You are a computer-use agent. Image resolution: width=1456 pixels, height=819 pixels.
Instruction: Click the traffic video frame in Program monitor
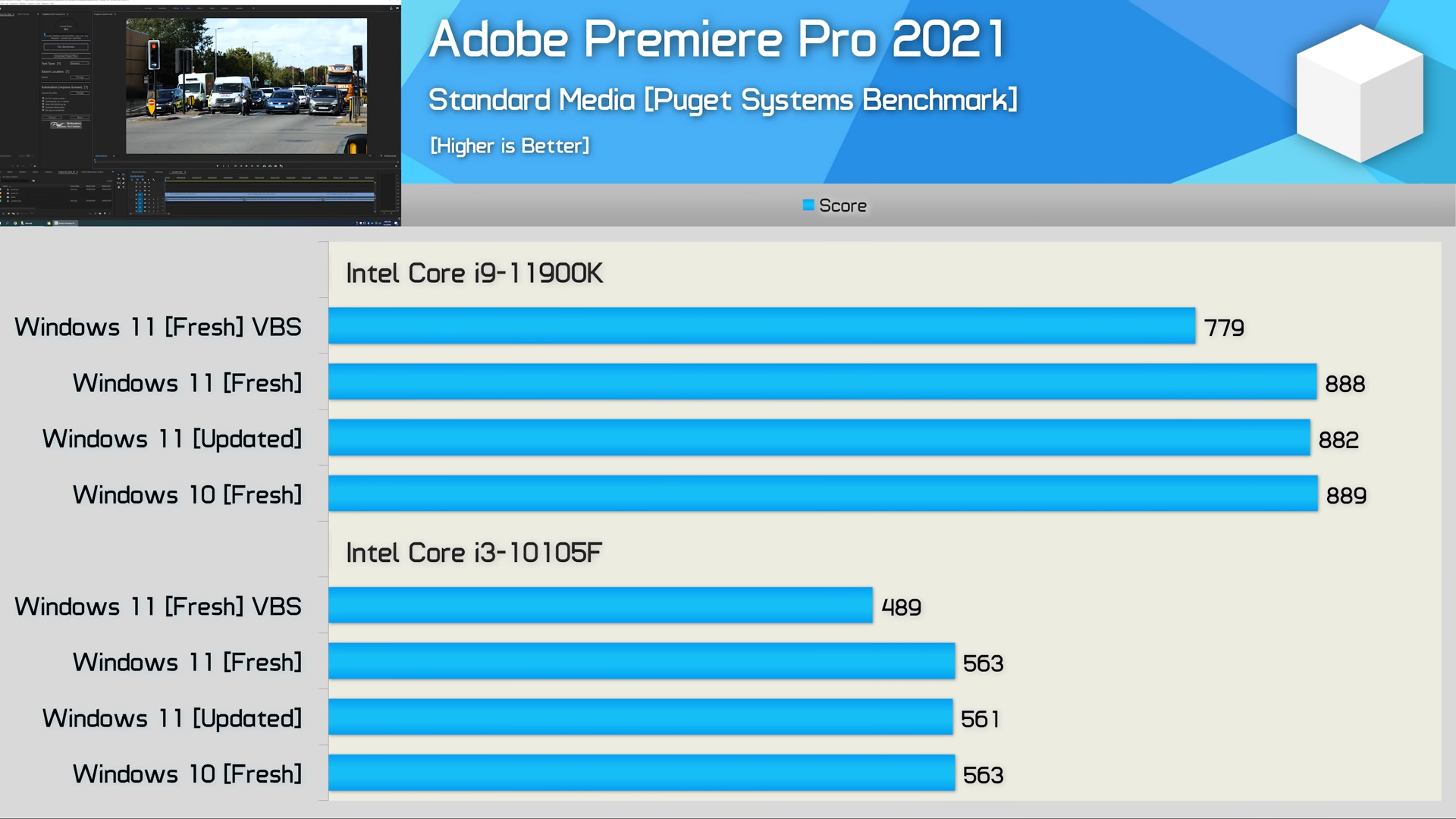(246, 86)
